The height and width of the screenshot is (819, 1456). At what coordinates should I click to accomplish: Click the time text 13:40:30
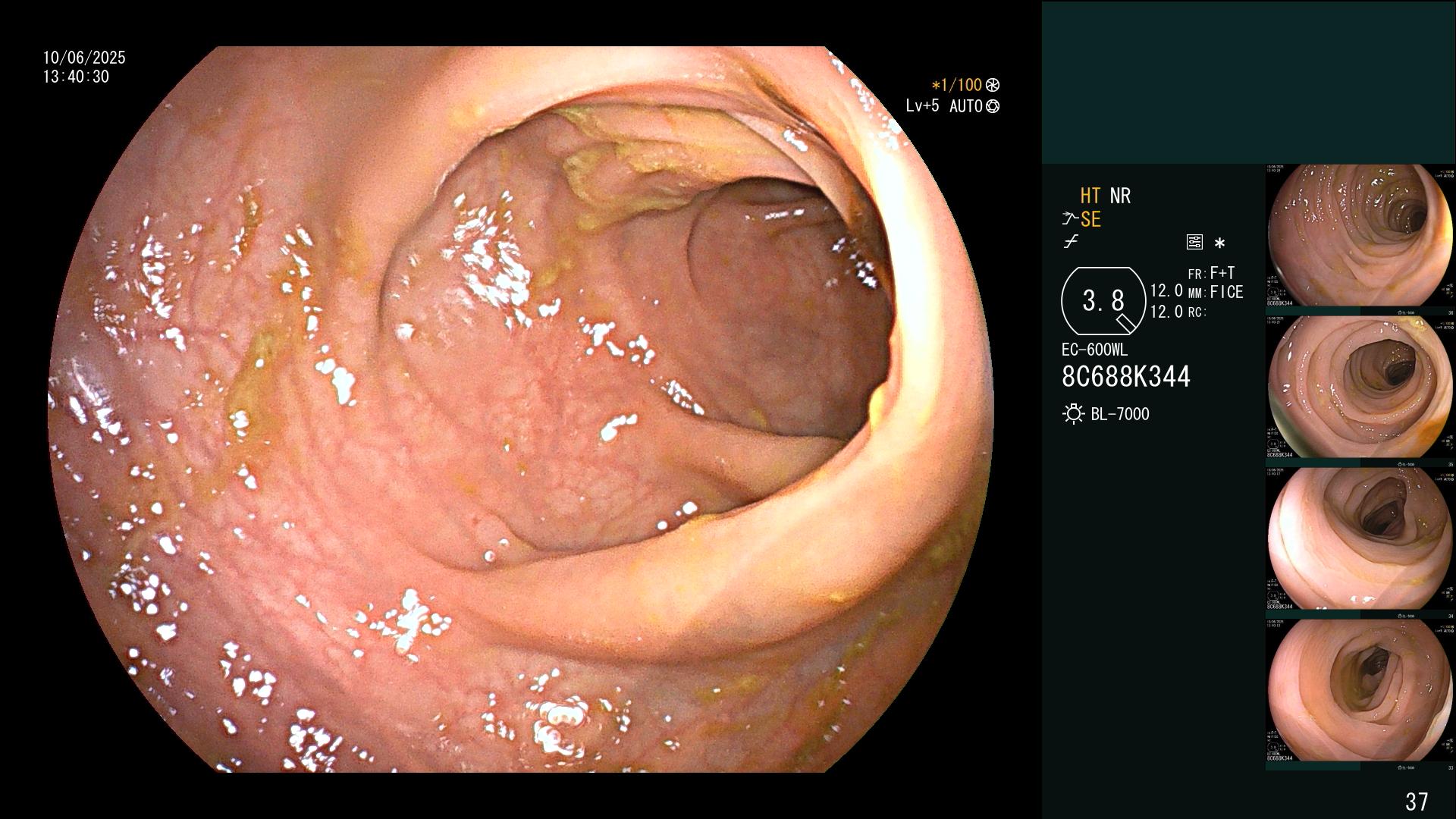(x=76, y=77)
